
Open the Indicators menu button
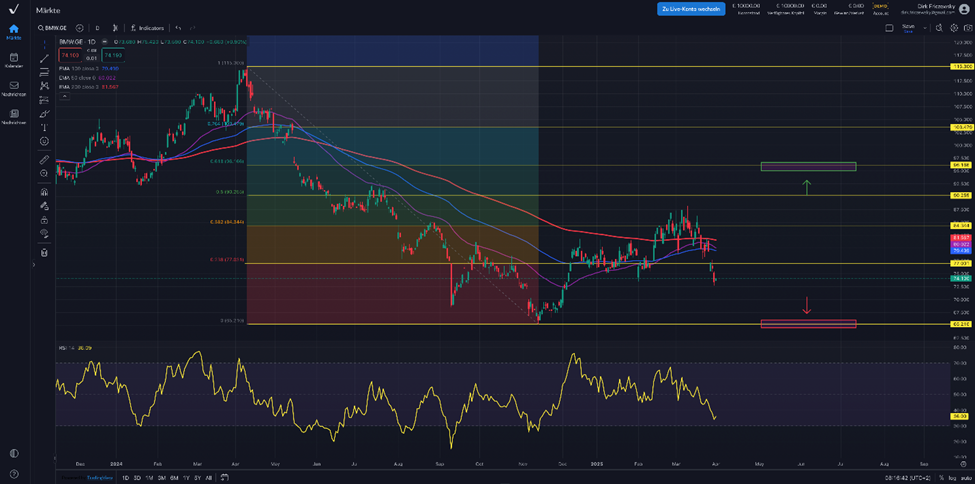[x=148, y=28]
